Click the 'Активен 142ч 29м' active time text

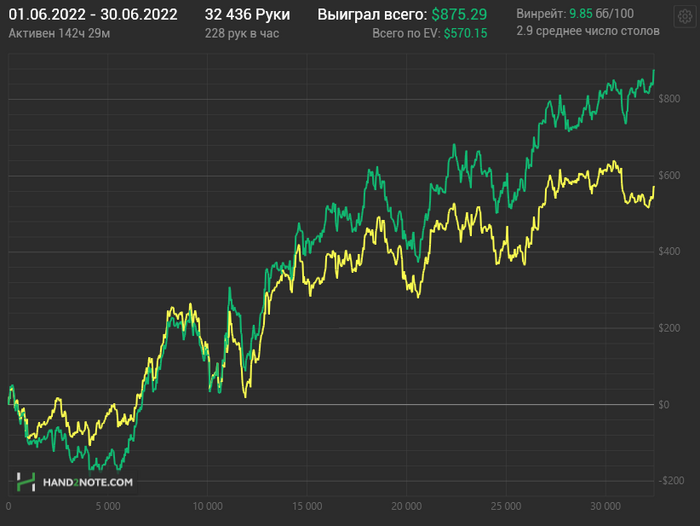point(59,33)
